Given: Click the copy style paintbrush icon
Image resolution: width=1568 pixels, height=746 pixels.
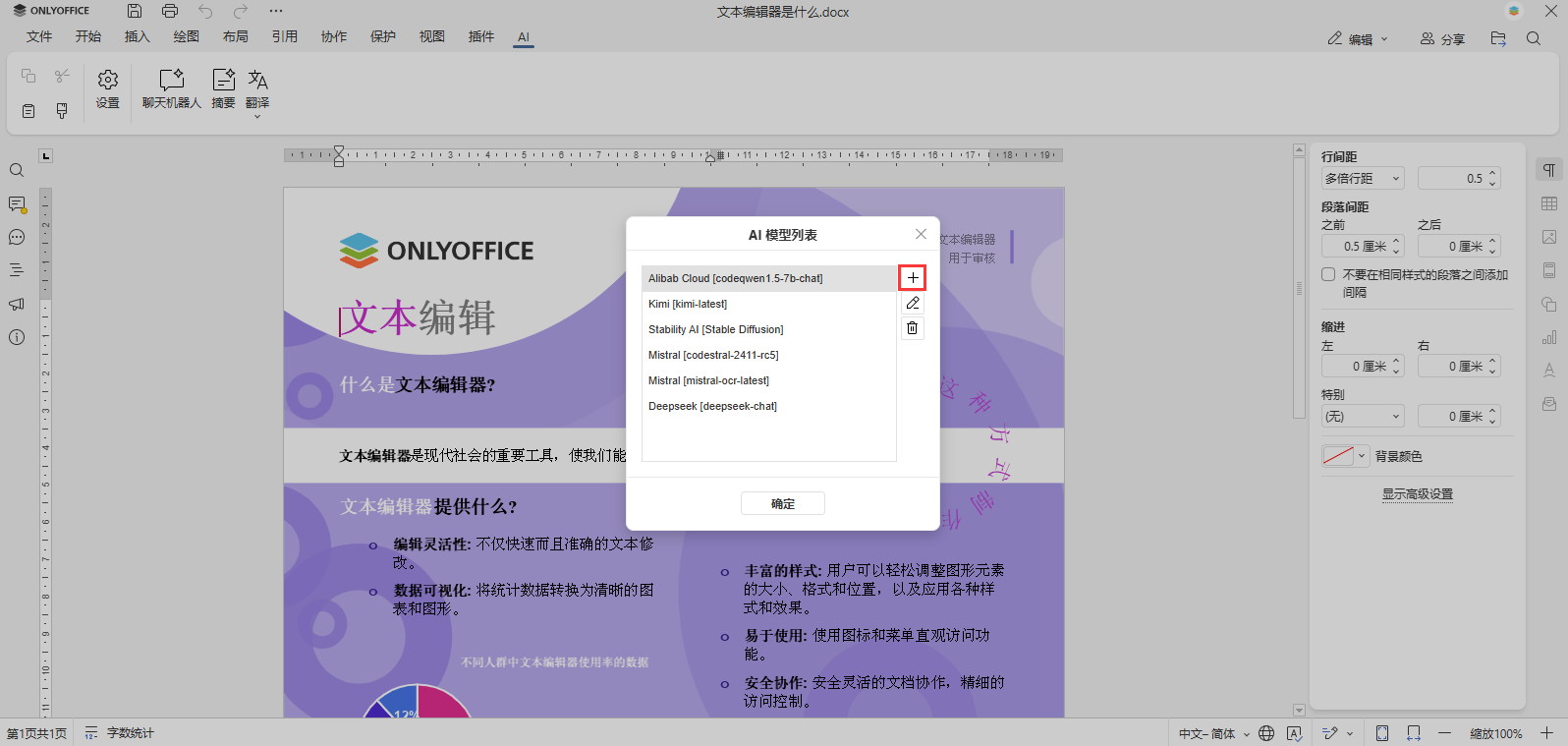Looking at the screenshot, I should [x=62, y=111].
